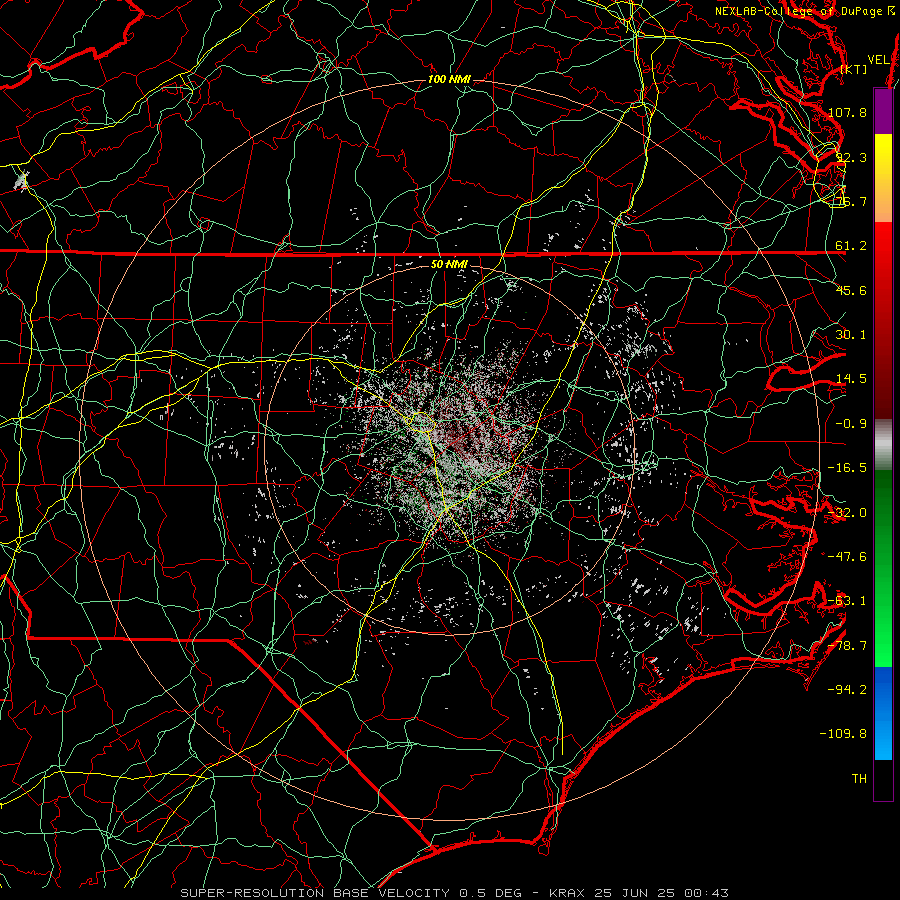This screenshot has height=900, width=900.
Task: Click the 92.3 velocity scale value
Action: [851, 157]
